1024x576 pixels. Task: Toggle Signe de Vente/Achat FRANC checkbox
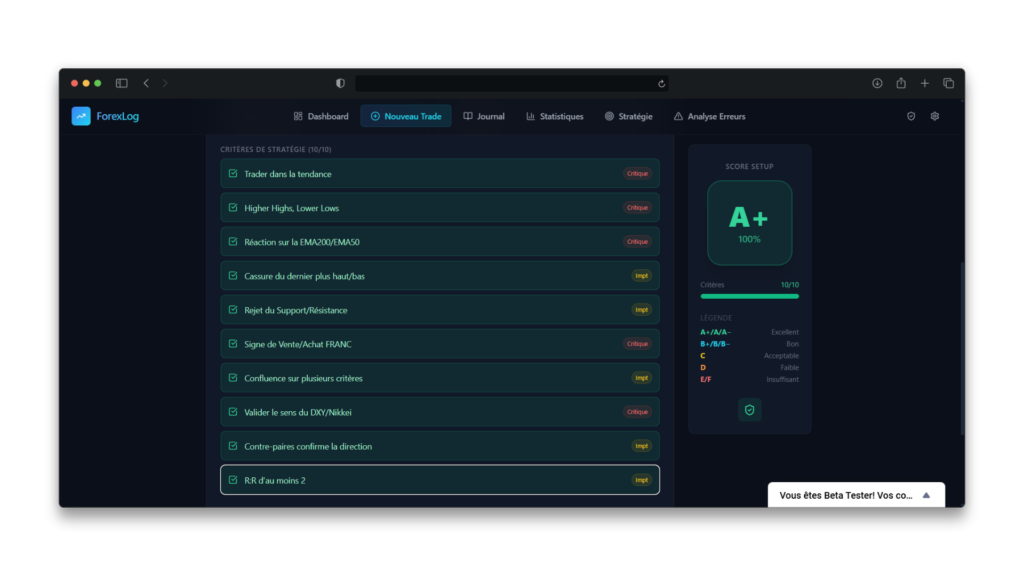point(233,344)
